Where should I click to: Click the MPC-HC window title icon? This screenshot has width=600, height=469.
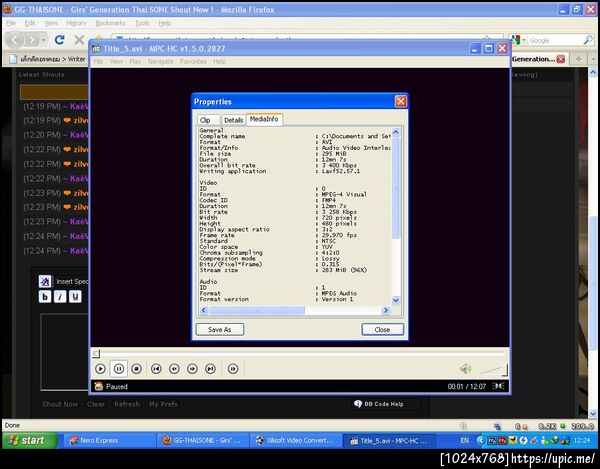pos(96,49)
